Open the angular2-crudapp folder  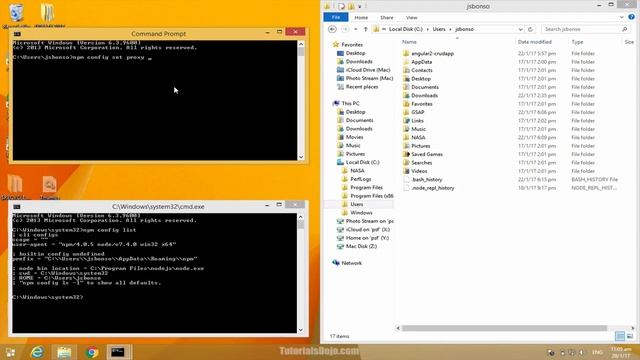tap(432, 53)
